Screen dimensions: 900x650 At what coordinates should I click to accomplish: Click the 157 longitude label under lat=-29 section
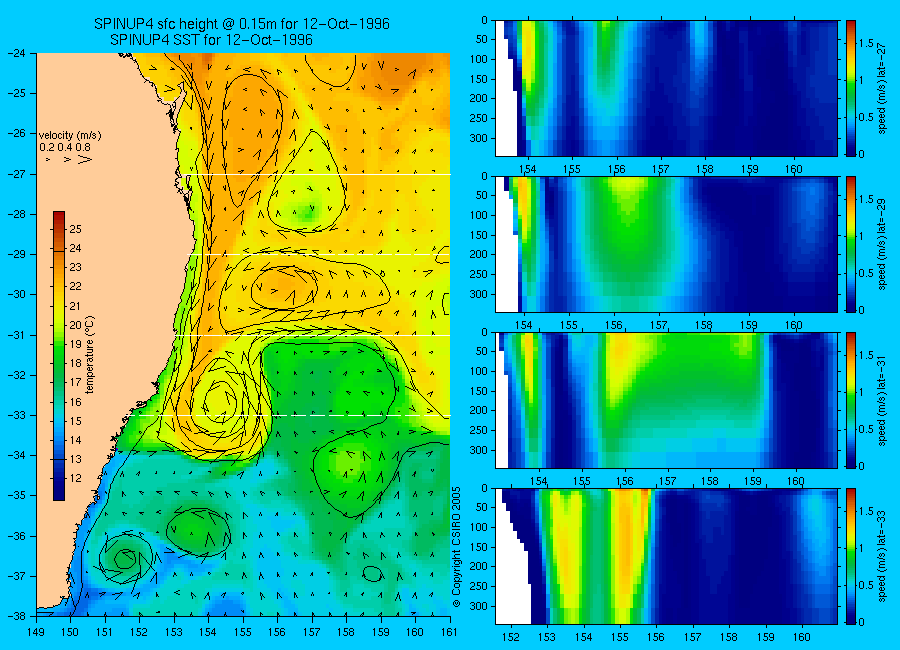(x=659, y=325)
